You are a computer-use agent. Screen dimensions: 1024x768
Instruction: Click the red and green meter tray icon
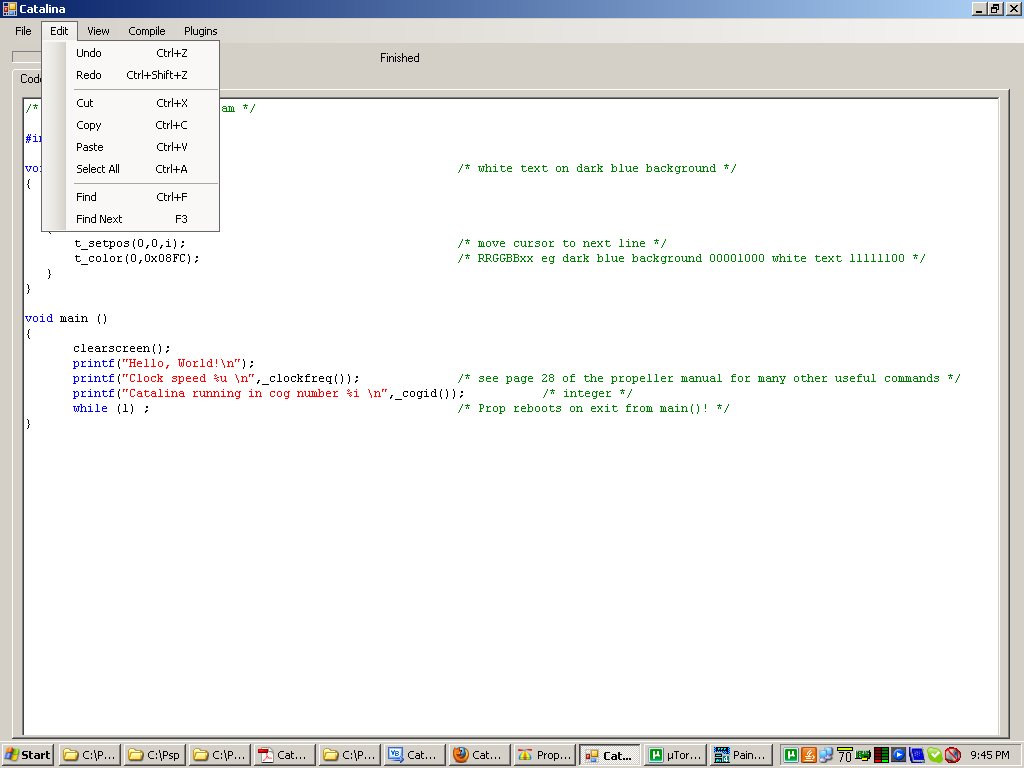click(x=881, y=755)
